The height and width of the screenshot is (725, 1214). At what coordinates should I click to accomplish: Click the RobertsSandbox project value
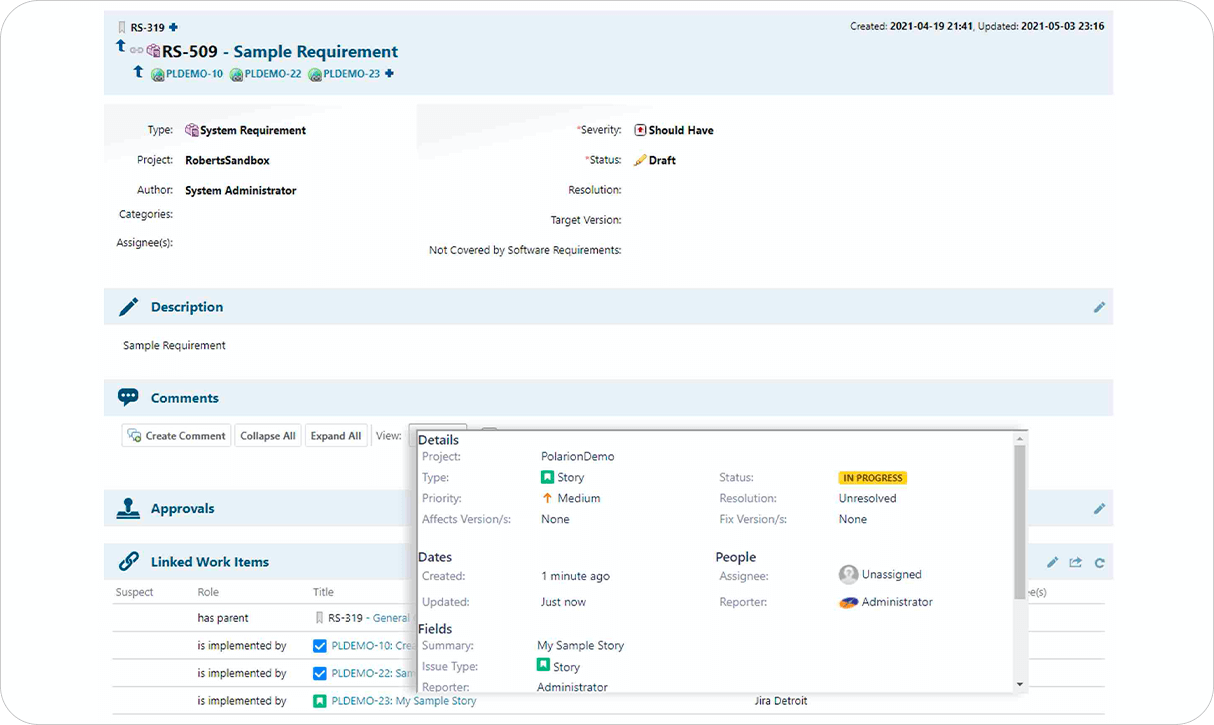pos(228,160)
